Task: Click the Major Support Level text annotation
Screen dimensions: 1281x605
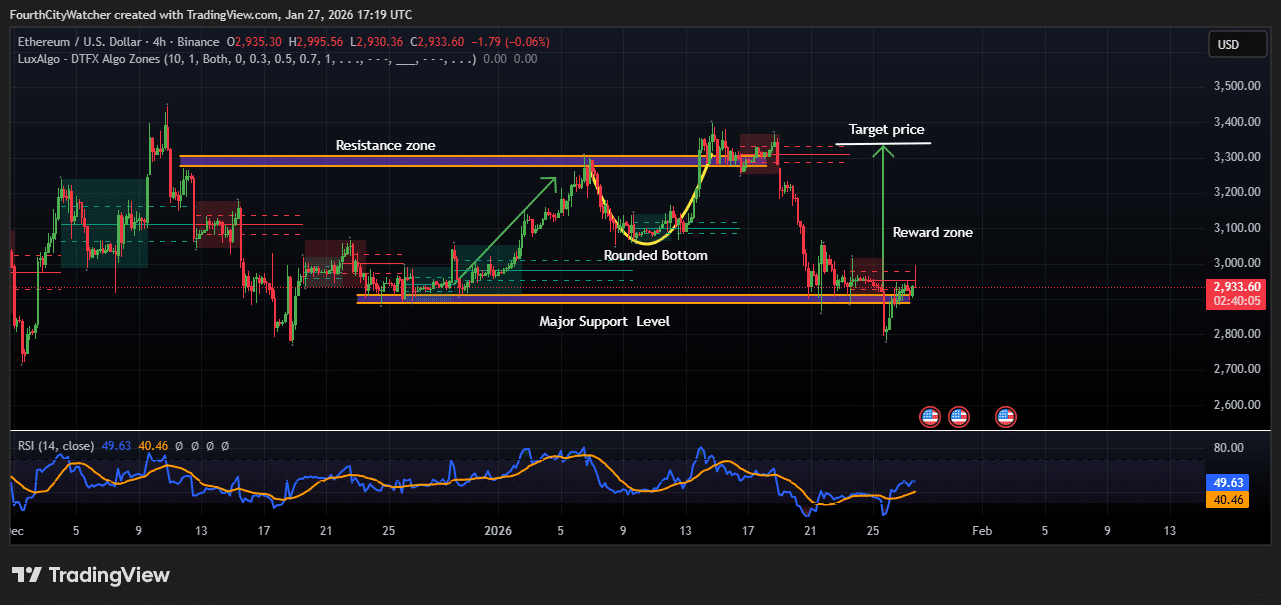Action: point(604,321)
